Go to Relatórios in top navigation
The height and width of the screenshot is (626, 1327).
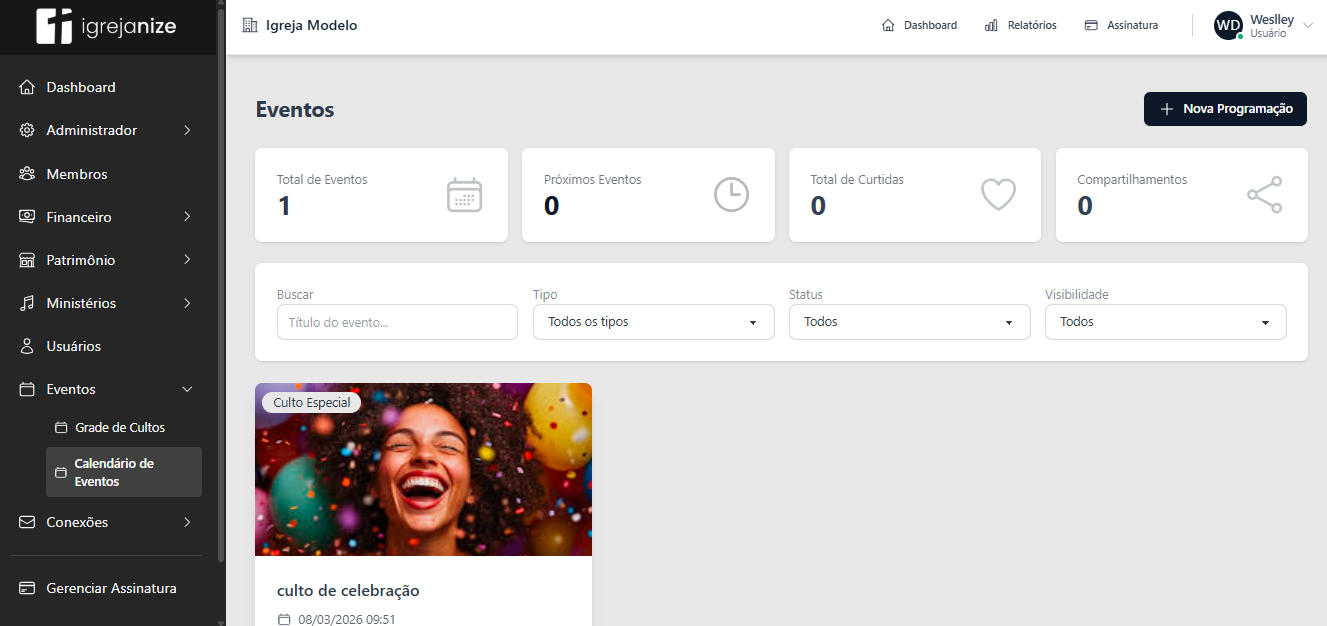coord(1021,25)
